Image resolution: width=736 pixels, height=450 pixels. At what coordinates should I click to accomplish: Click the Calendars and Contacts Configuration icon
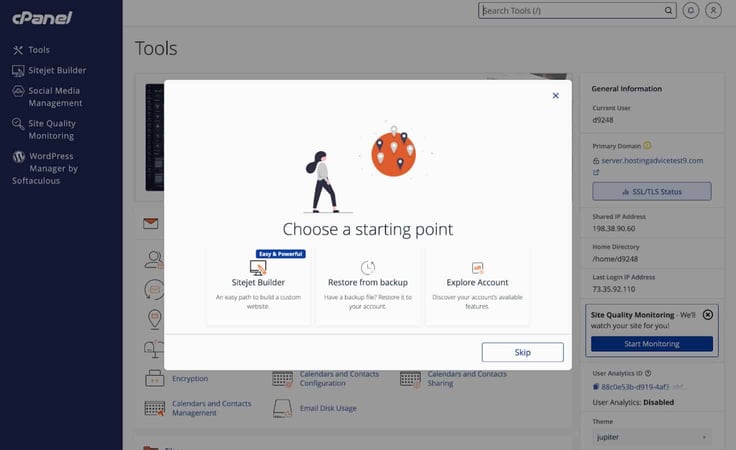click(283, 379)
